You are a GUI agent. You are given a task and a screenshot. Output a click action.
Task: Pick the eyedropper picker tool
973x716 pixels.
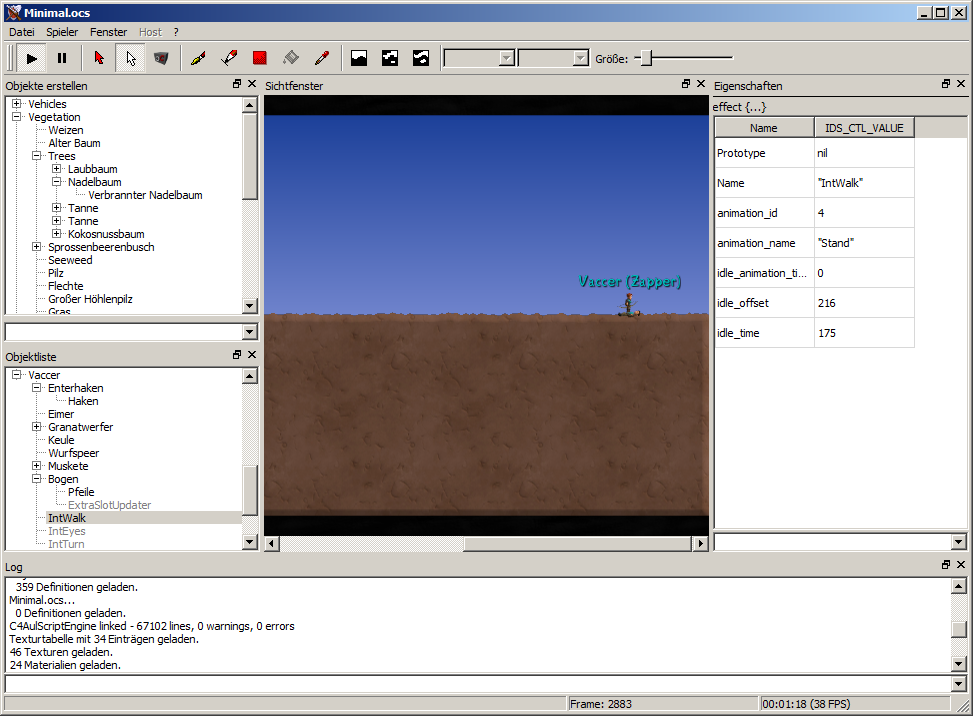pyautogui.click(x=321, y=58)
